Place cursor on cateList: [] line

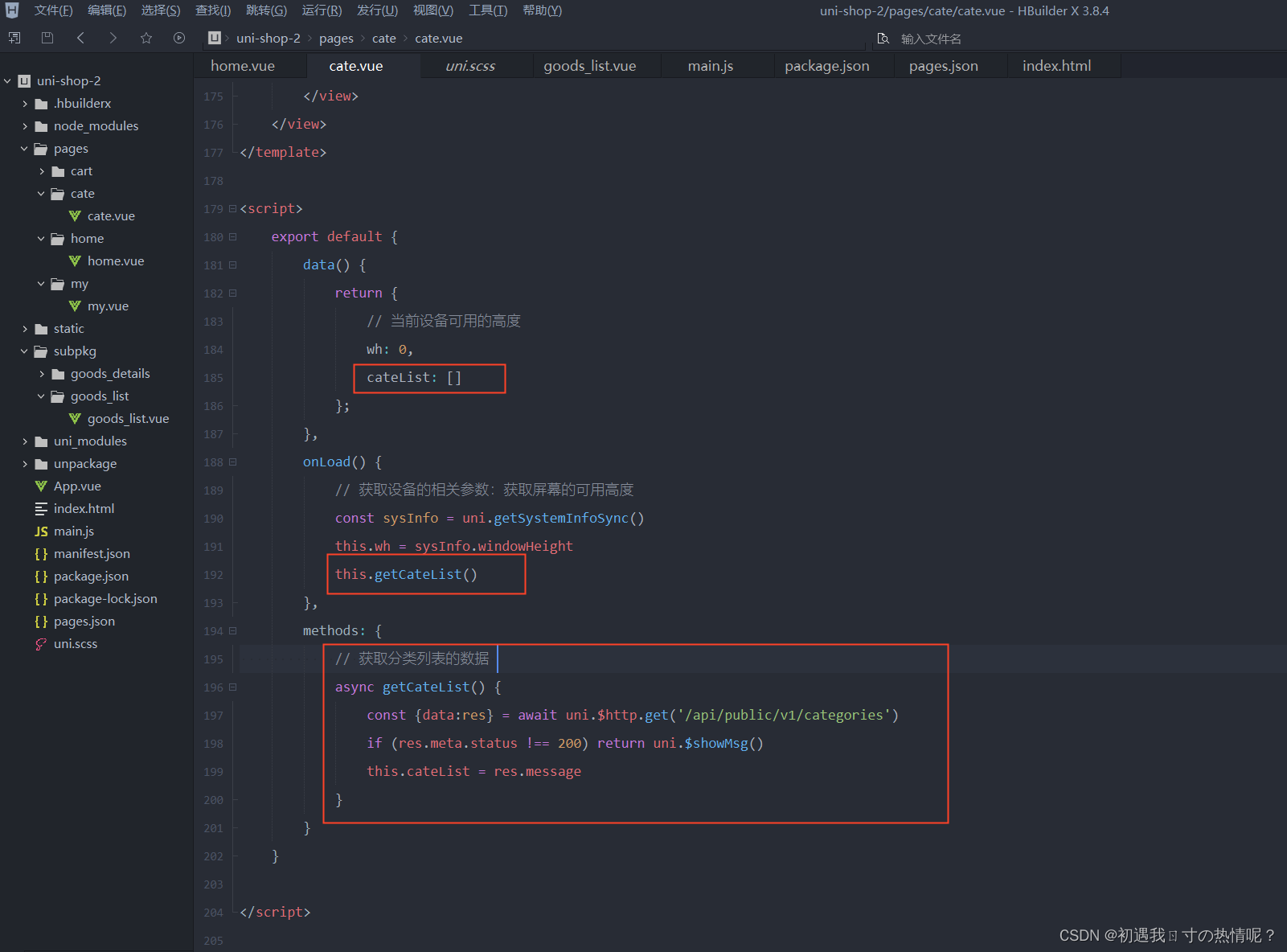[x=414, y=377]
